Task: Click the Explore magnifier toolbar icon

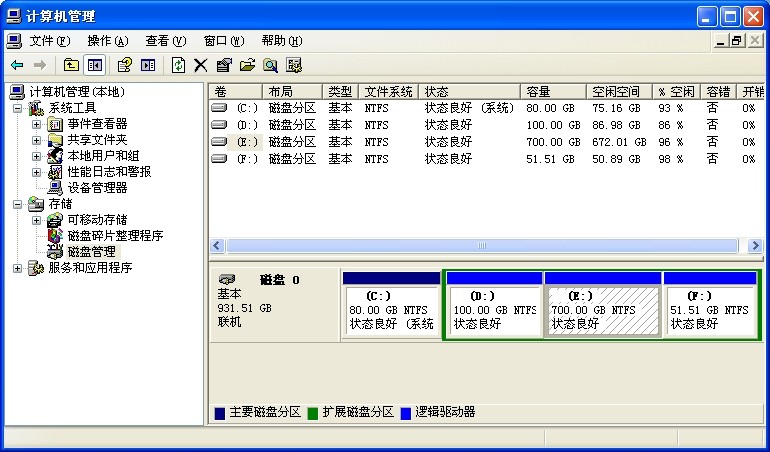Action: (270, 65)
